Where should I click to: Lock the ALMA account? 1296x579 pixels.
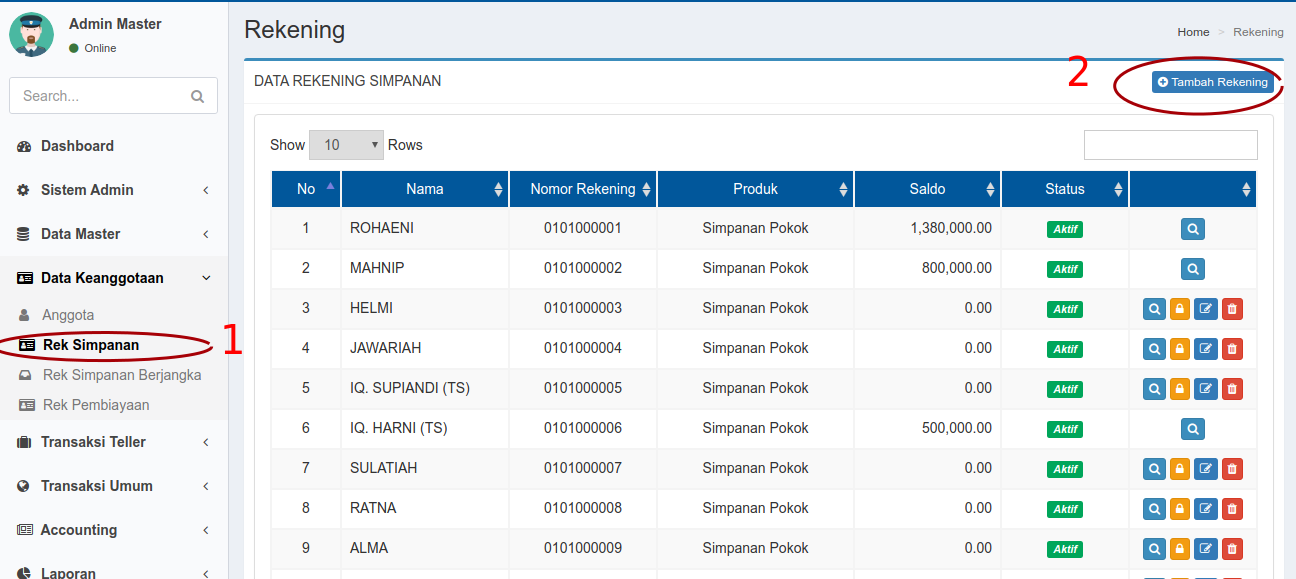click(x=1180, y=549)
